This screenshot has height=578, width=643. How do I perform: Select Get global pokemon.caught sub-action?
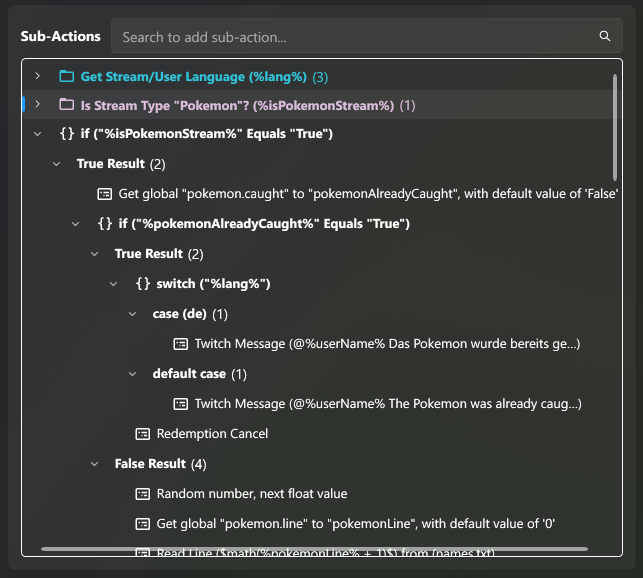(x=368, y=194)
